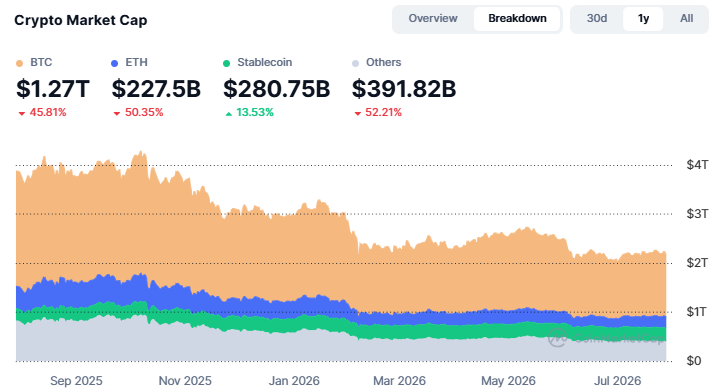
Task: Click the May 2026 axis label
Action: (x=508, y=381)
